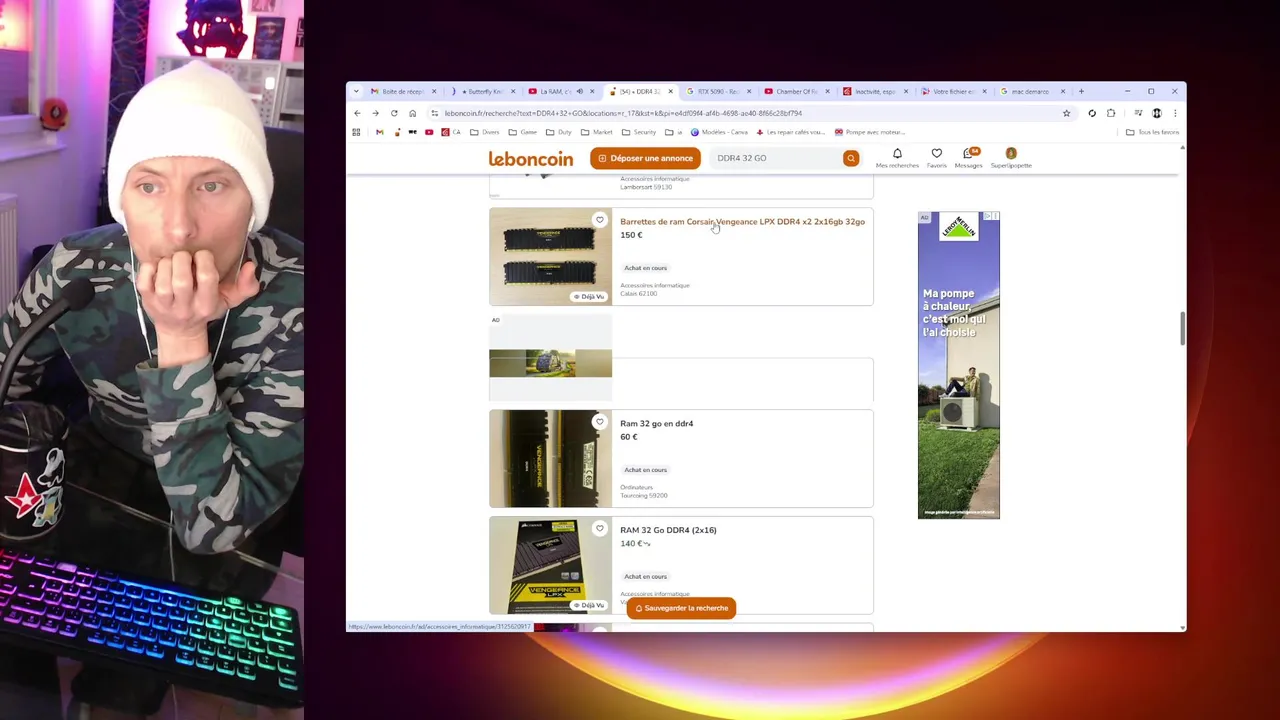The height and width of the screenshot is (720, 1280).
Task: Reload the leboncoin page
Action: pos(394,113)
